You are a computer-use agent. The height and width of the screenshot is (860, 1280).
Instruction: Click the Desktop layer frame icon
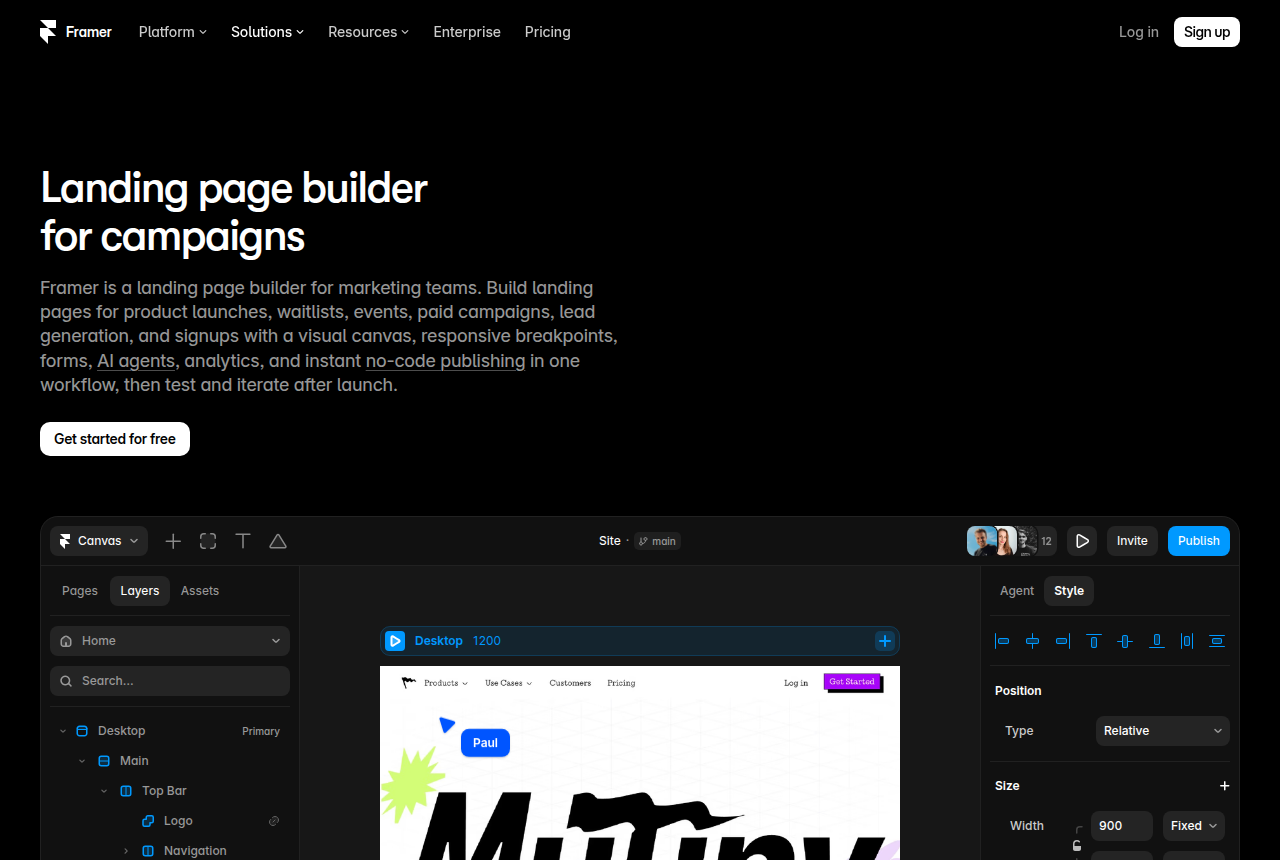pyautogui.click(x=82, y=731)
